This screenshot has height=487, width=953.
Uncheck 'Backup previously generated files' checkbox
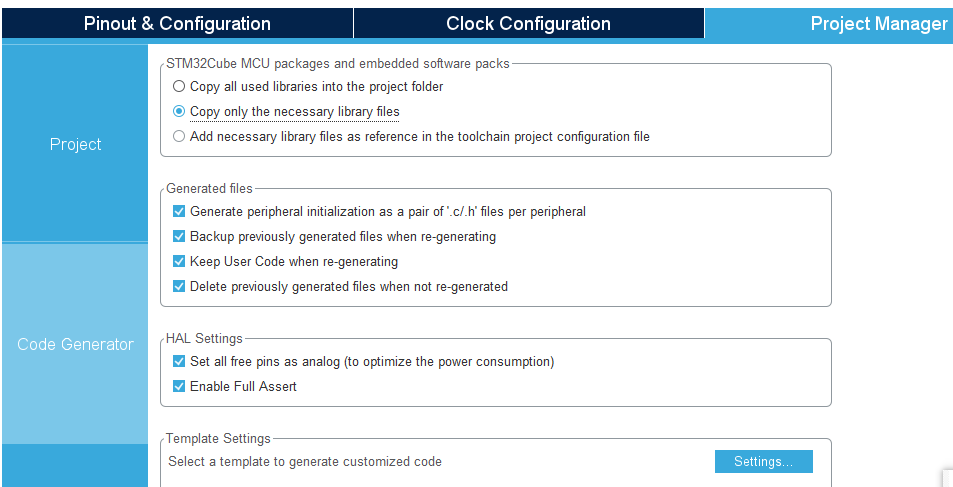pos(179,237)
